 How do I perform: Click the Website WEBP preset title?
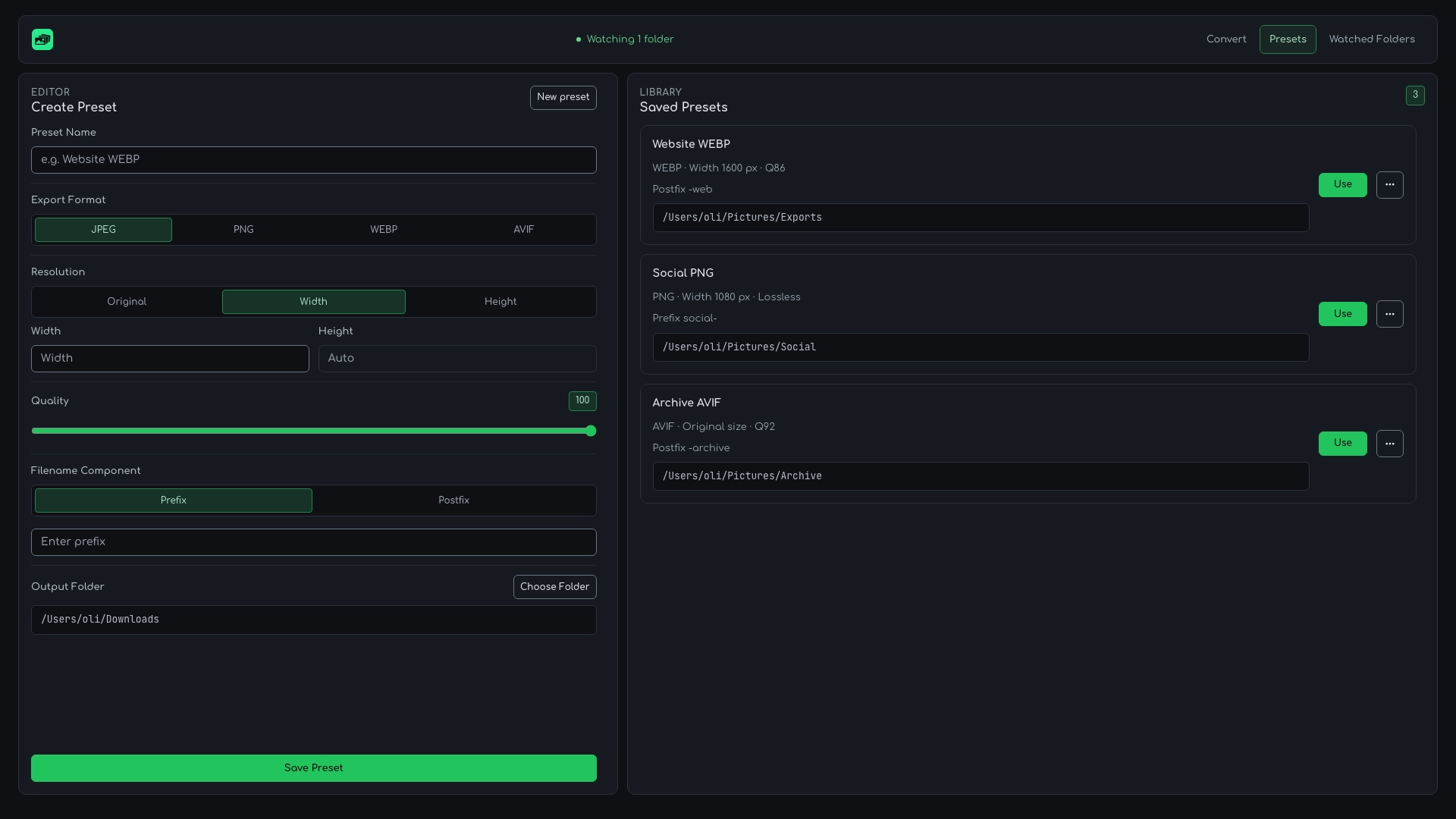(x=692, y=144)
